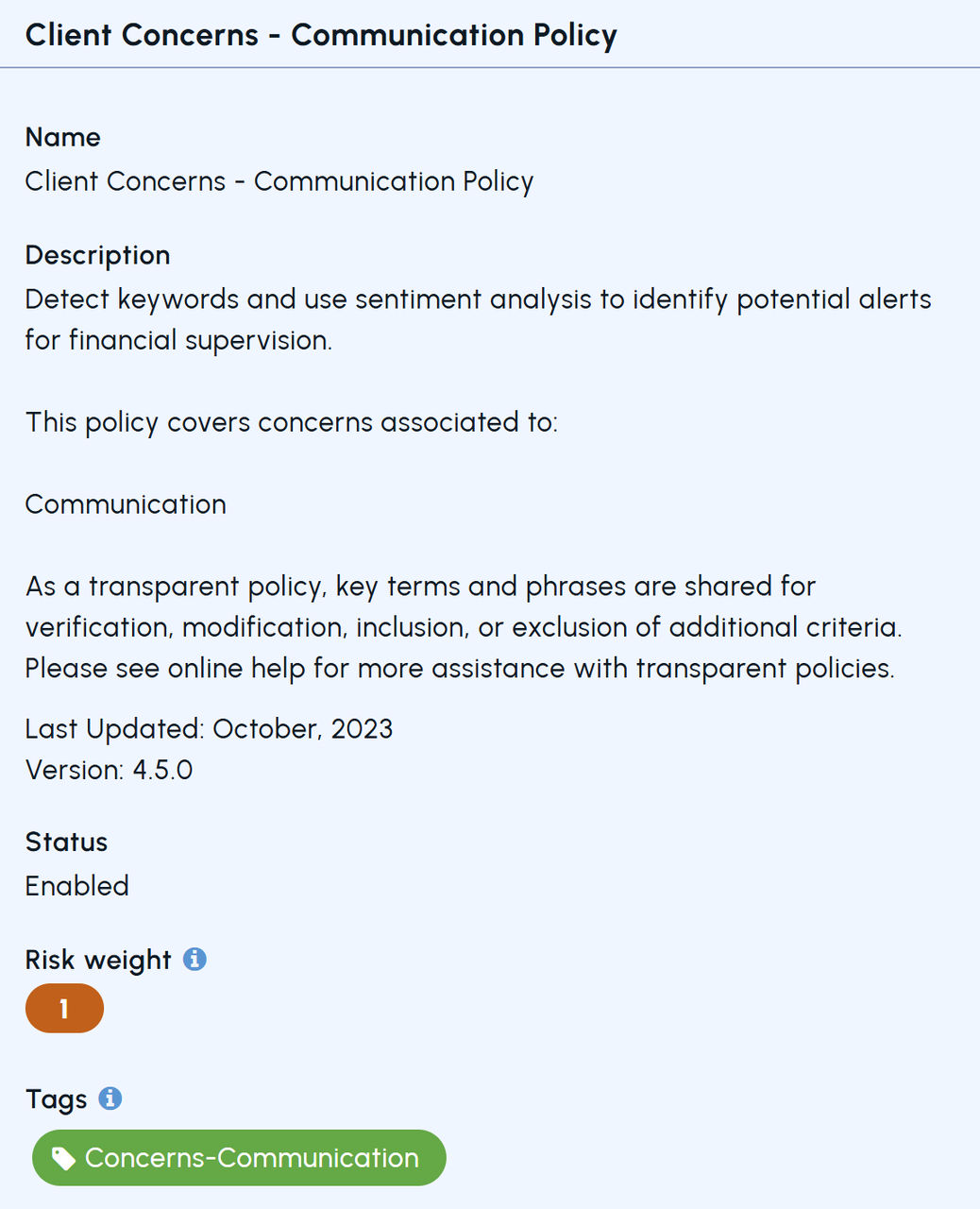
Task: Click the Tags info icon
Action: [x=110, y=1098]
